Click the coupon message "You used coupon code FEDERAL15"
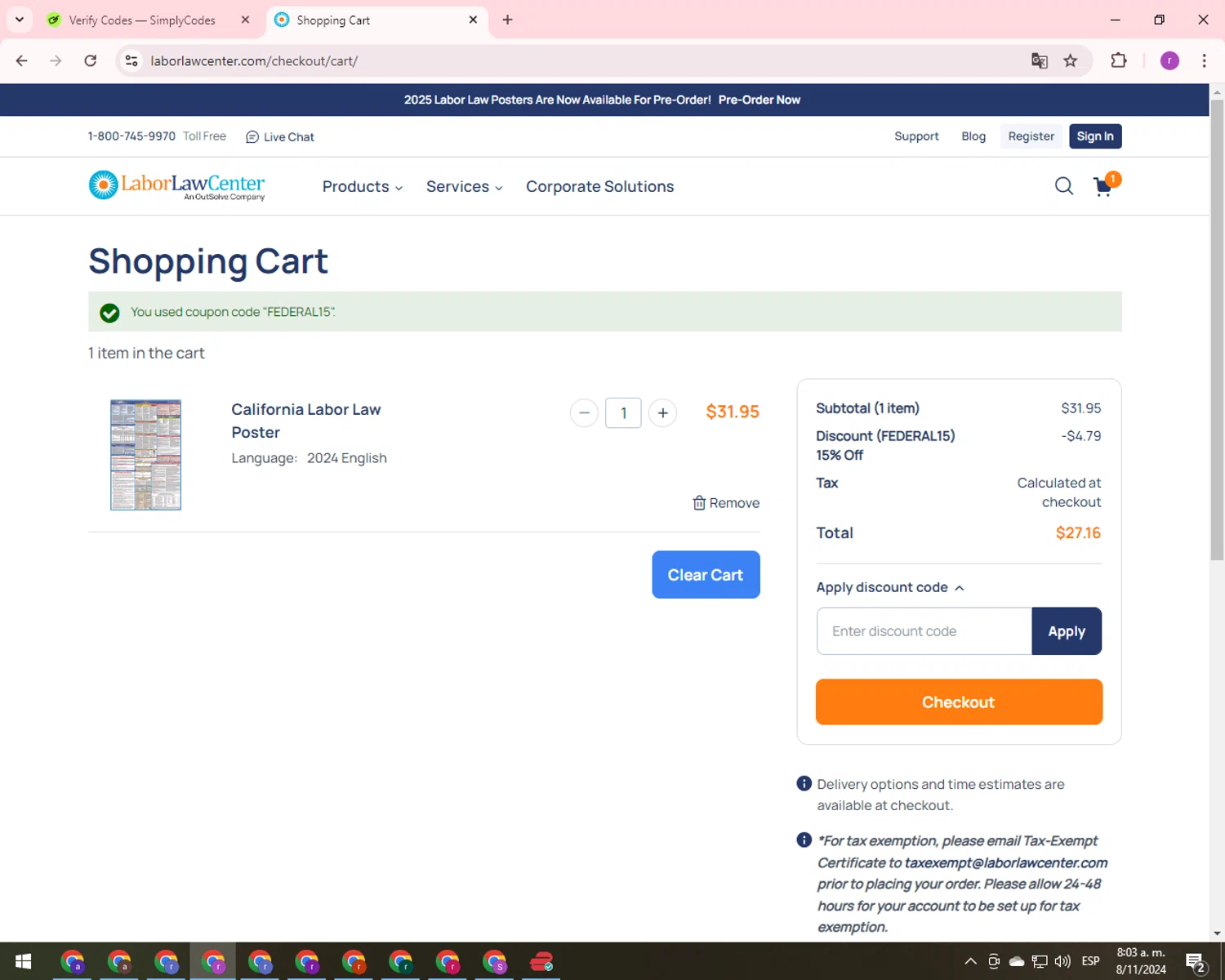This screenshot has width=1225, height=980. pos(233,312)
